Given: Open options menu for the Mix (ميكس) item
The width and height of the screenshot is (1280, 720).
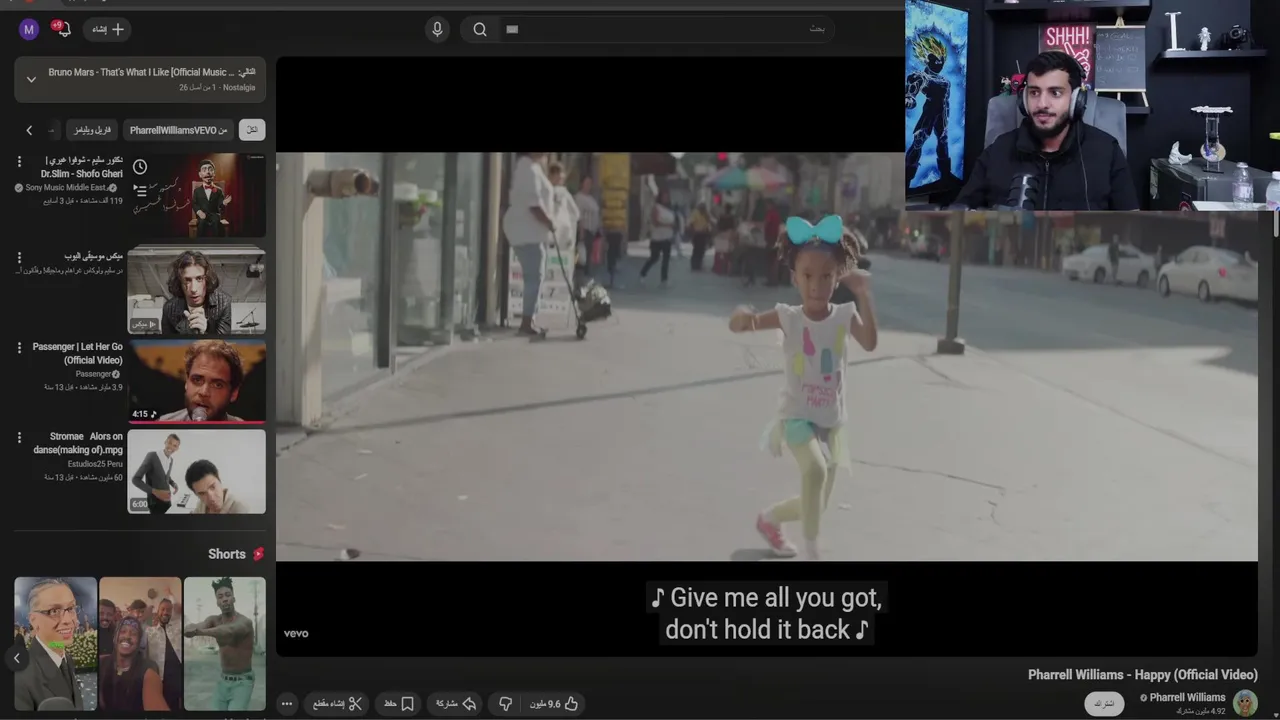Looking at the screenshot, I should coord(19,257).
